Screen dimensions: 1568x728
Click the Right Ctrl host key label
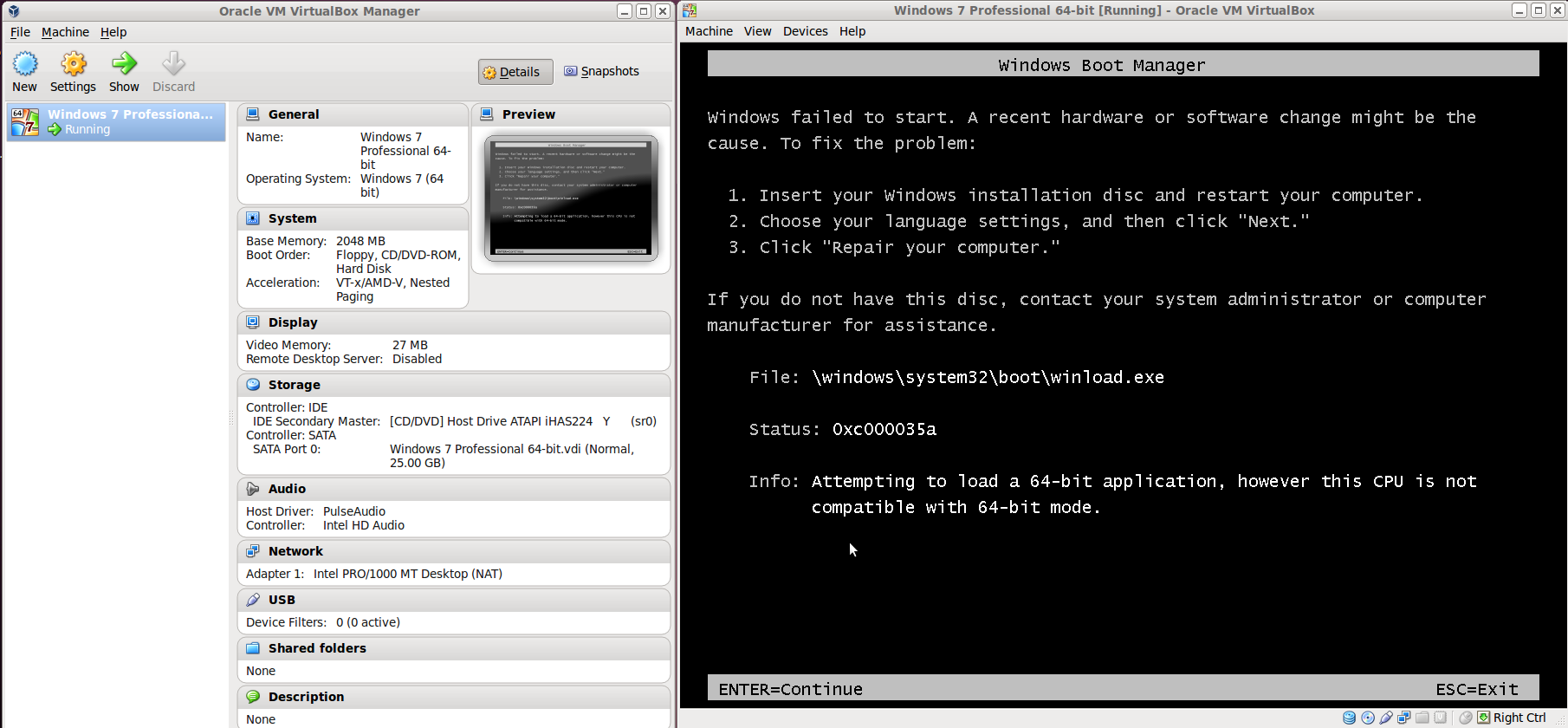pos(1519,718)
